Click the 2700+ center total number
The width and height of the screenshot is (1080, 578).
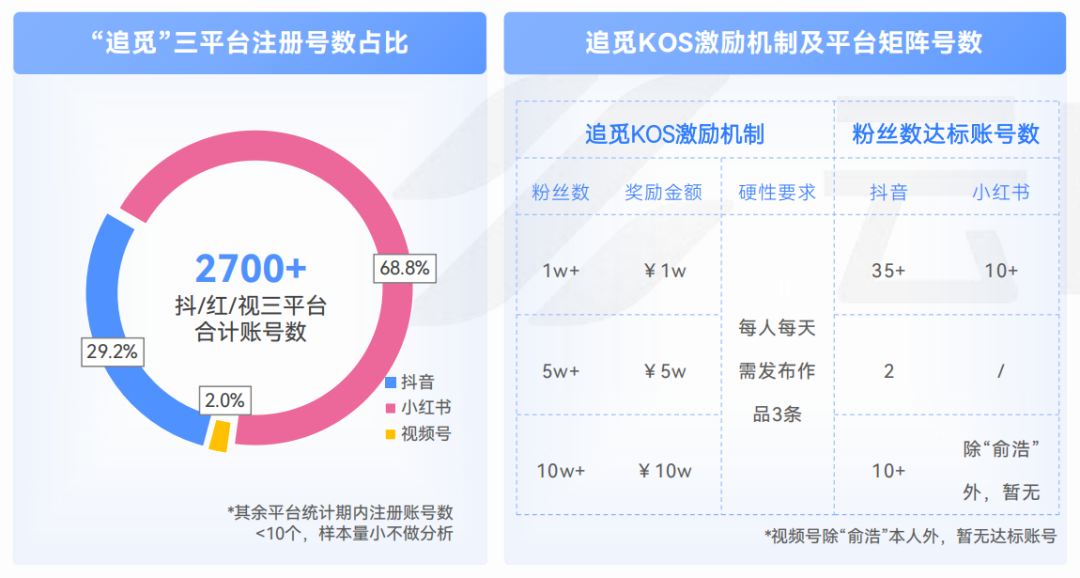coord(251,269)
